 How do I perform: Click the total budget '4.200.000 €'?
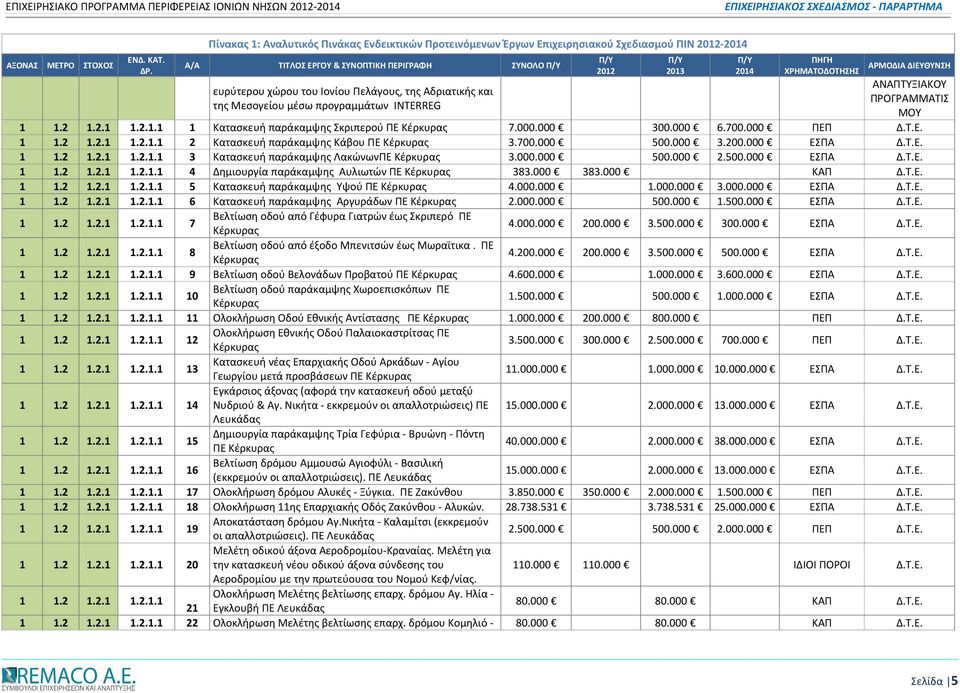tap(536, 252)
